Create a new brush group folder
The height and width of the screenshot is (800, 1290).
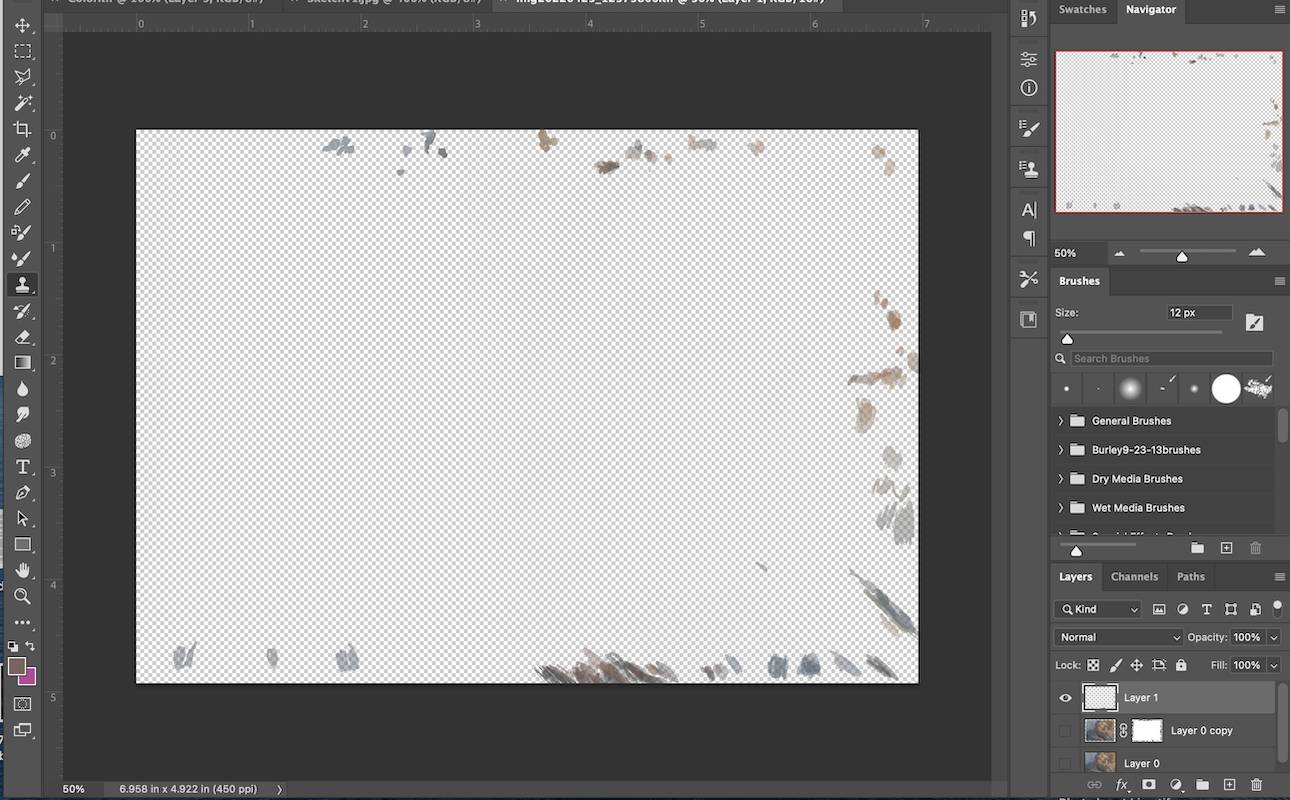[x=1197, y=548]
